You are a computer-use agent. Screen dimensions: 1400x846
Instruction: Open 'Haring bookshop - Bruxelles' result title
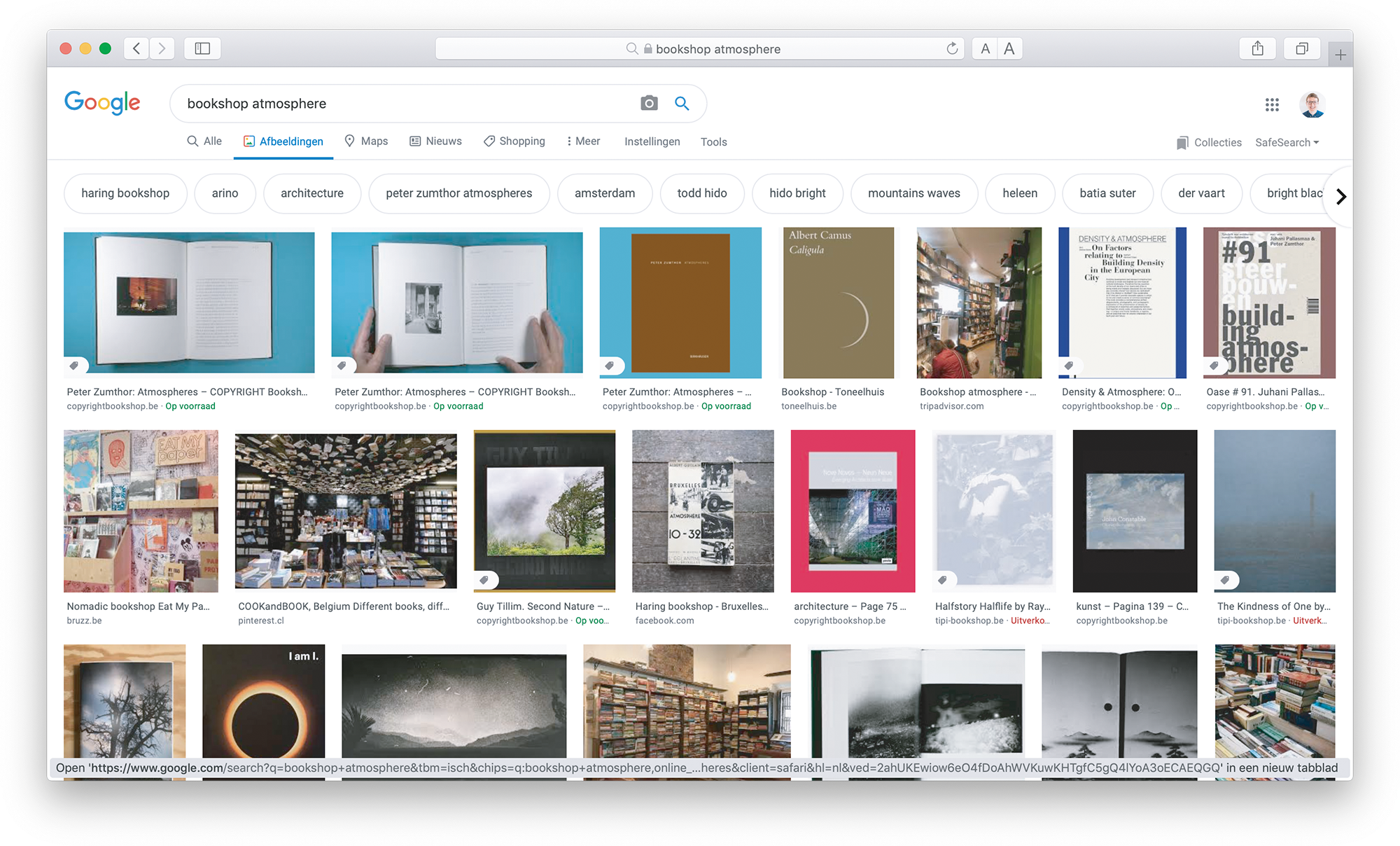pos(701,606)
